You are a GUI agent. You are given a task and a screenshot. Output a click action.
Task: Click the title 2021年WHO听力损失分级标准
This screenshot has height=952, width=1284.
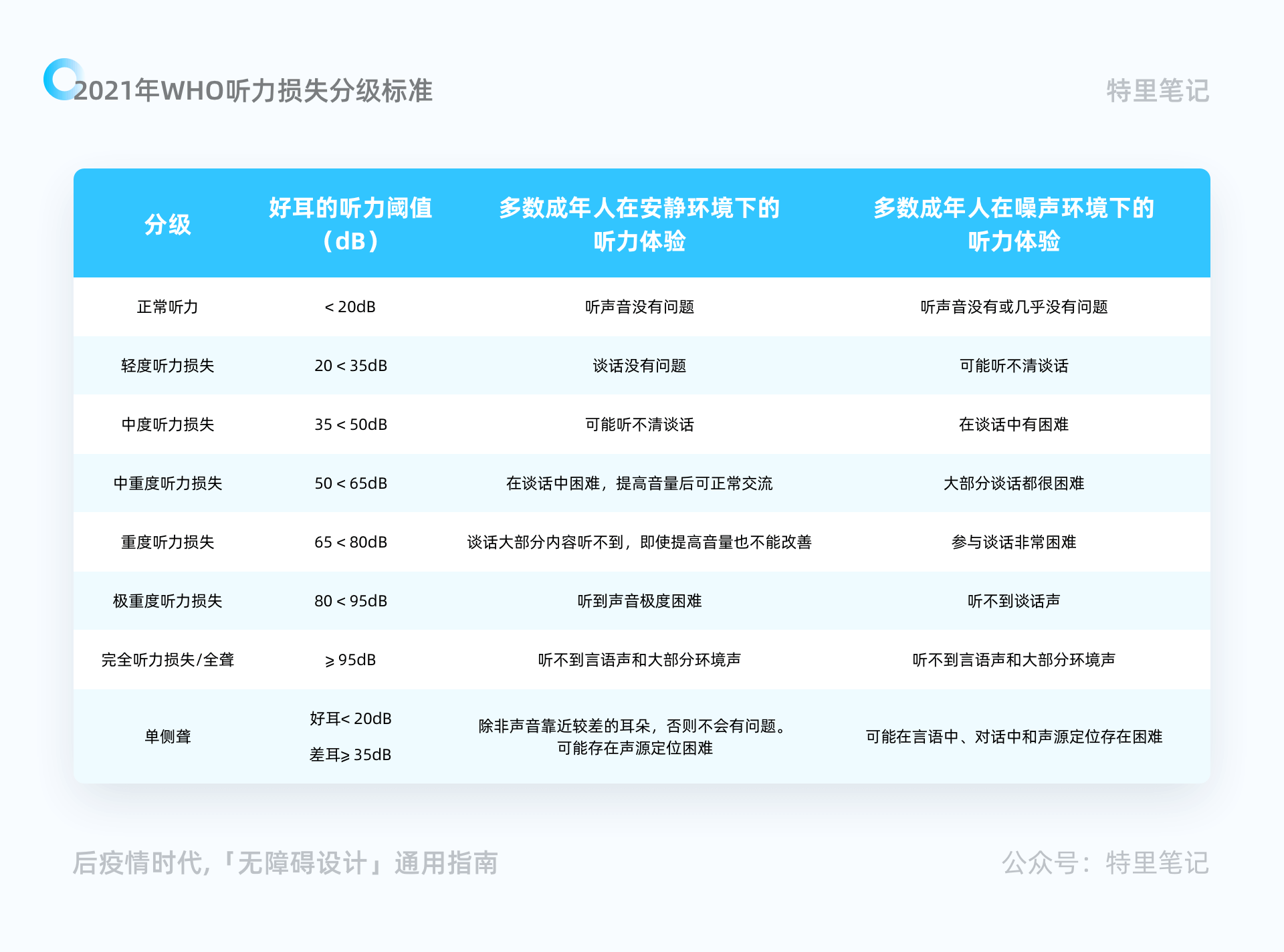point(253,91)
